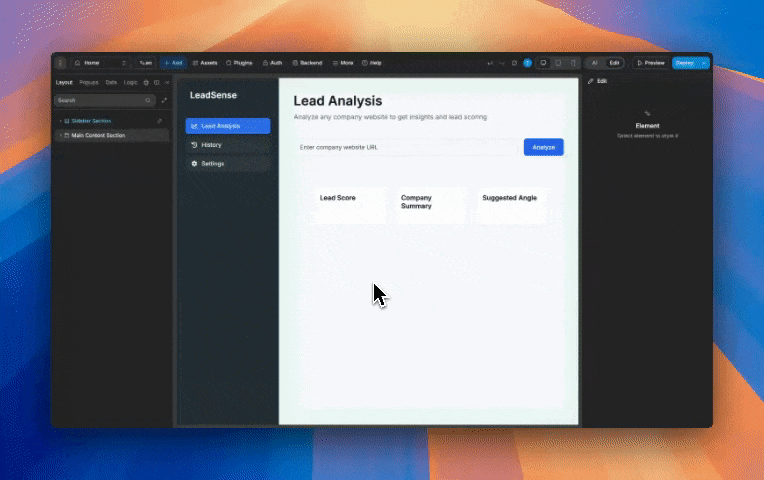764x480 pixels.
Task: Expand the Main Content Section arrow
Action: coord(60,135)
